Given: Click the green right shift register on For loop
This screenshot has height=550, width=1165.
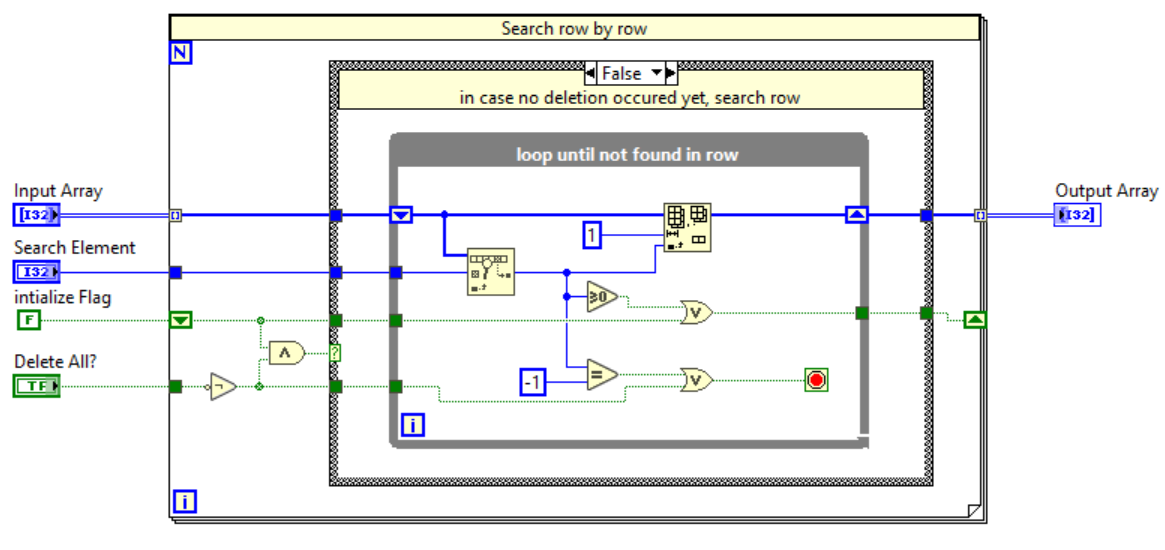Looking at the screenshot, I should point(975,320).
